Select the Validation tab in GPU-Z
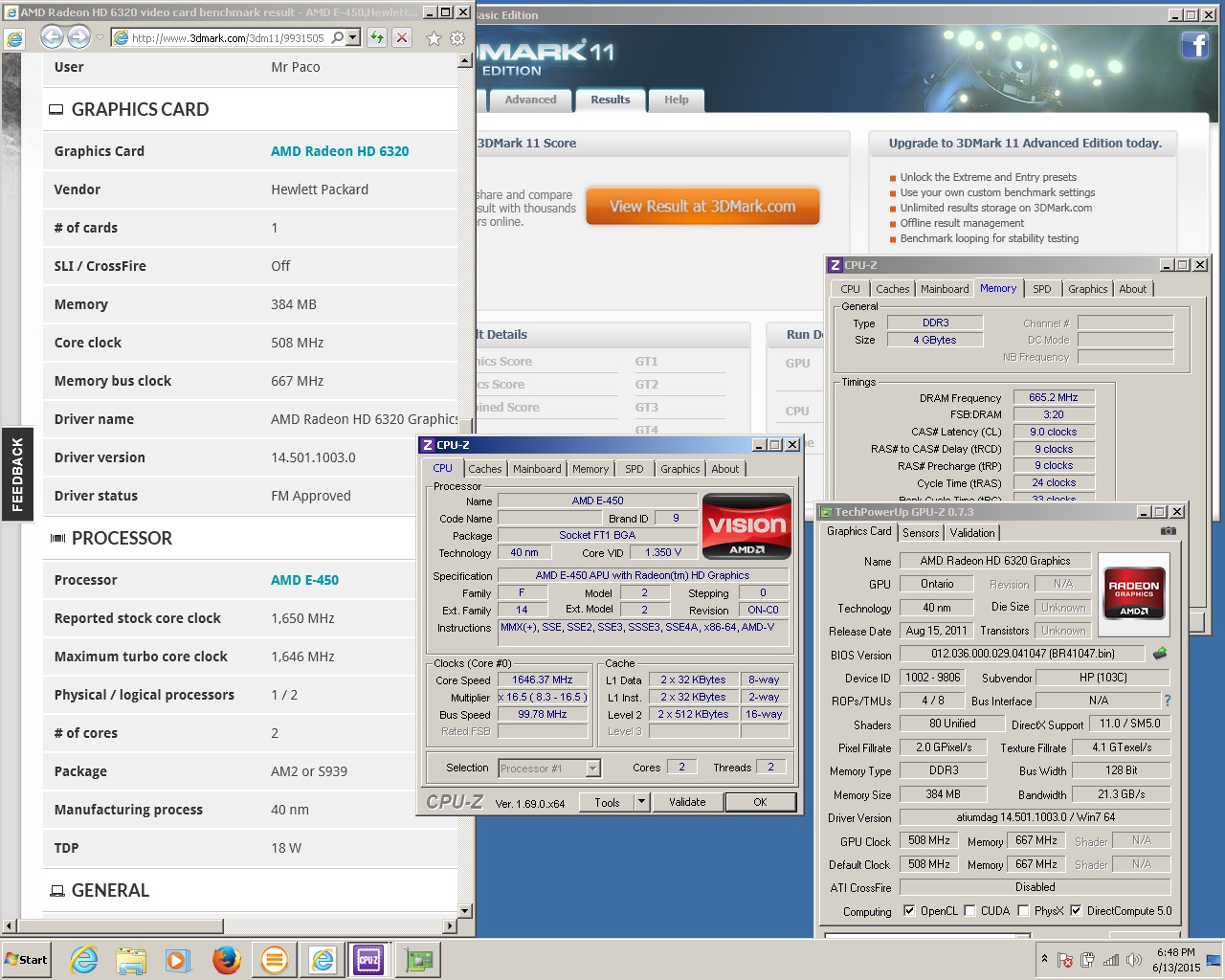Viewport: 1225px width, 980px height. coord(972,533)
